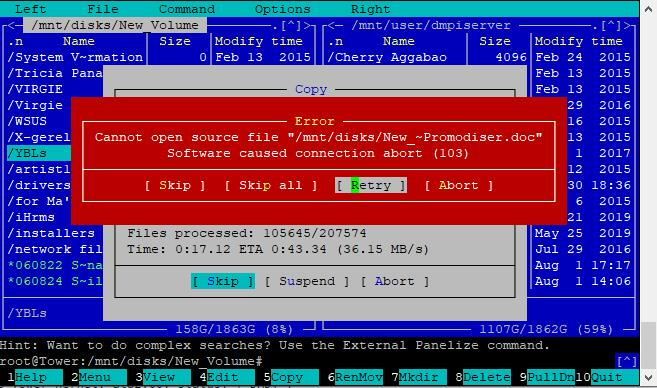The image size is (657, 388).
Task: Open the File menu
Action: [x=103, y=9]
